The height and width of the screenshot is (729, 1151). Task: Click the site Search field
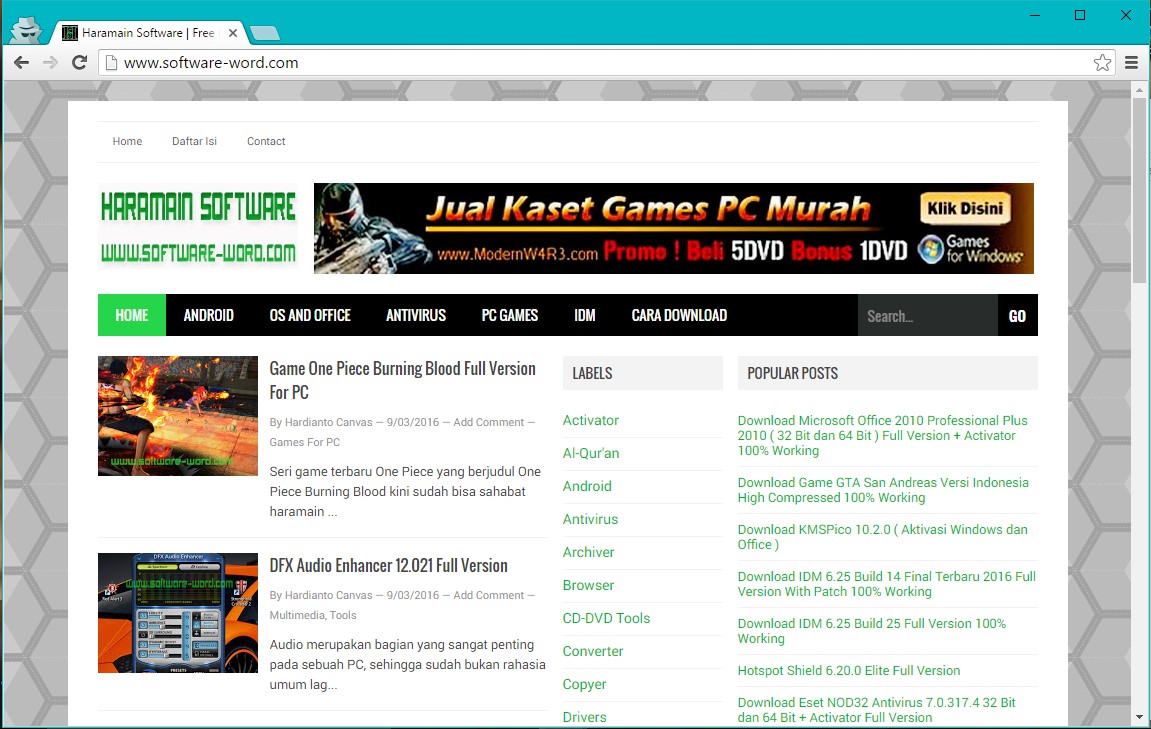tap(928, 316)
